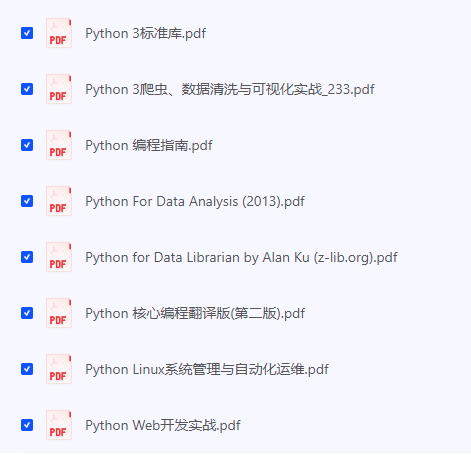The image size is (471, 455).
Task: Toggle checkbox for Python 核心编程翻译版(第二版).pdf
Action: pyautogui.click(x=27, y=313)
